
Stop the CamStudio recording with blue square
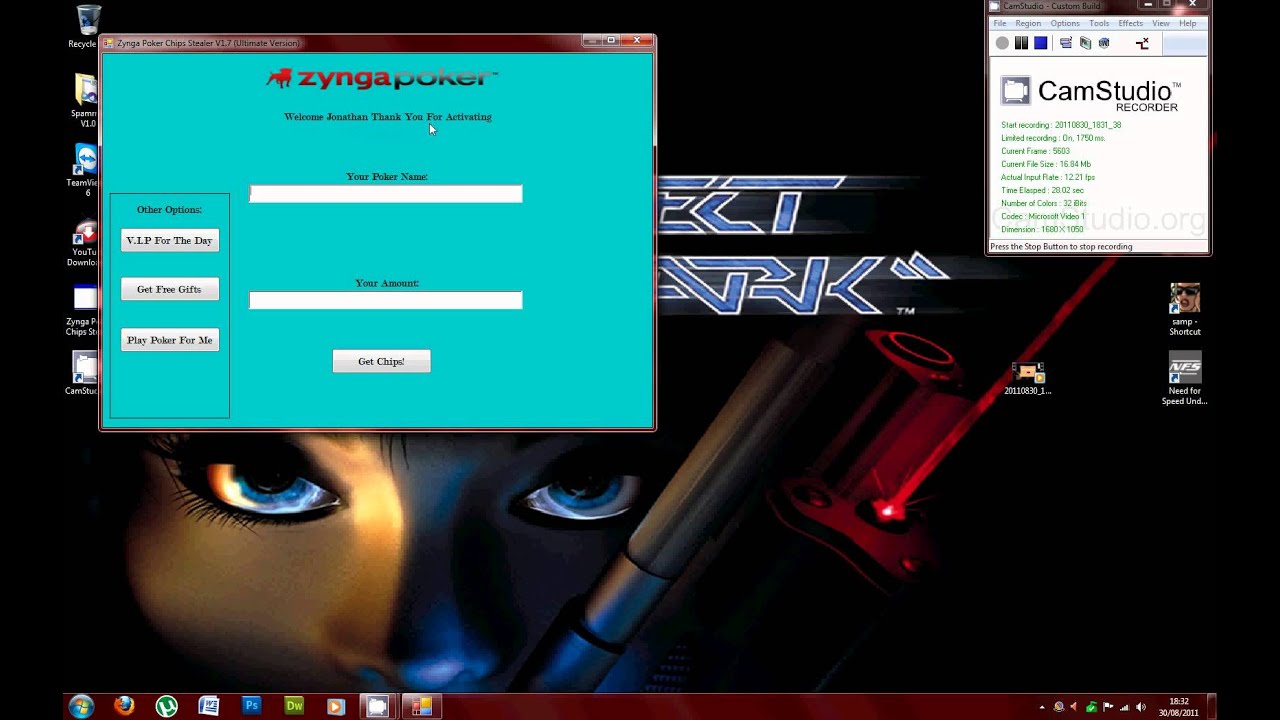(x=1040, y=43)
